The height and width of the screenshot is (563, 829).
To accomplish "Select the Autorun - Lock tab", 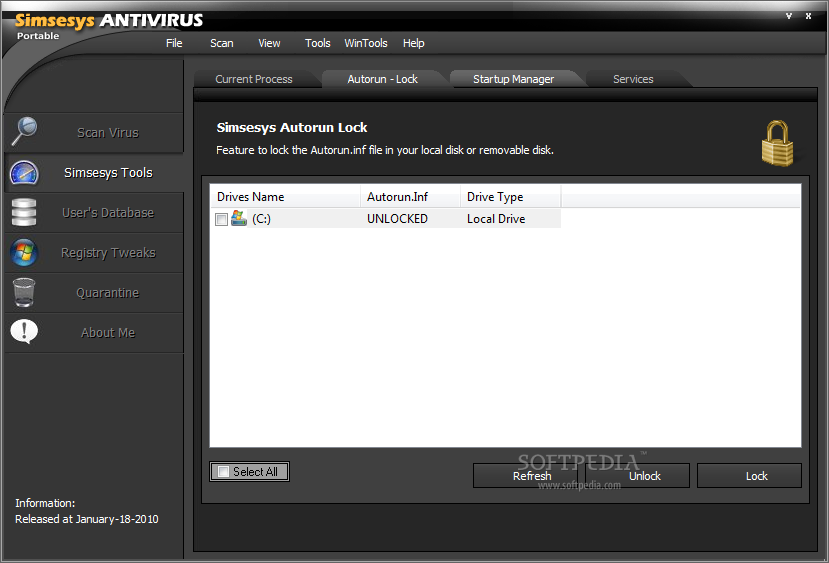I will coord(383,79).
